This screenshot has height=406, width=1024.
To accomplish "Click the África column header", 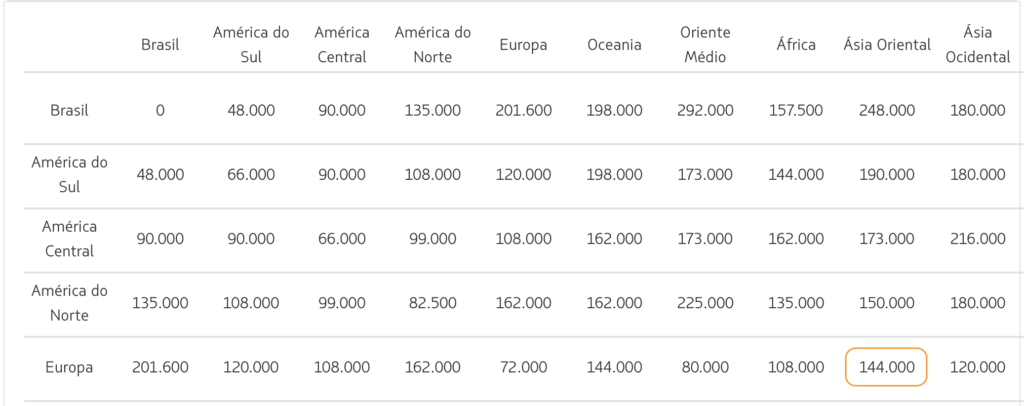I will [x=796, y=44].
